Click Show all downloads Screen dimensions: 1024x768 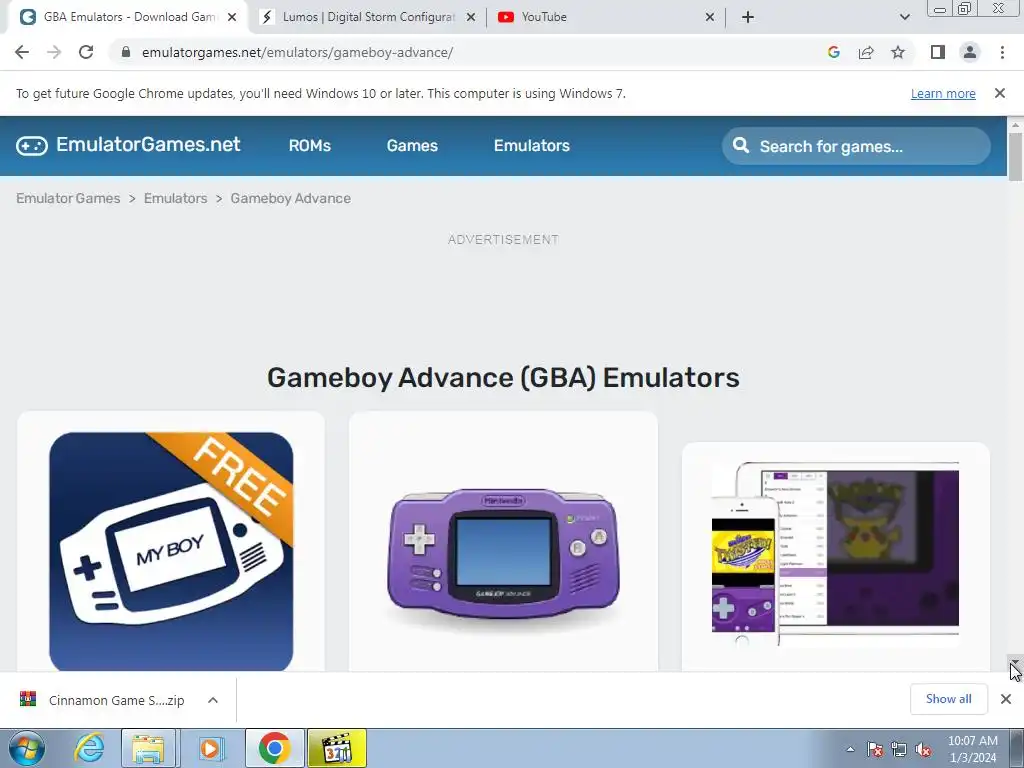(x=948, y=699)
